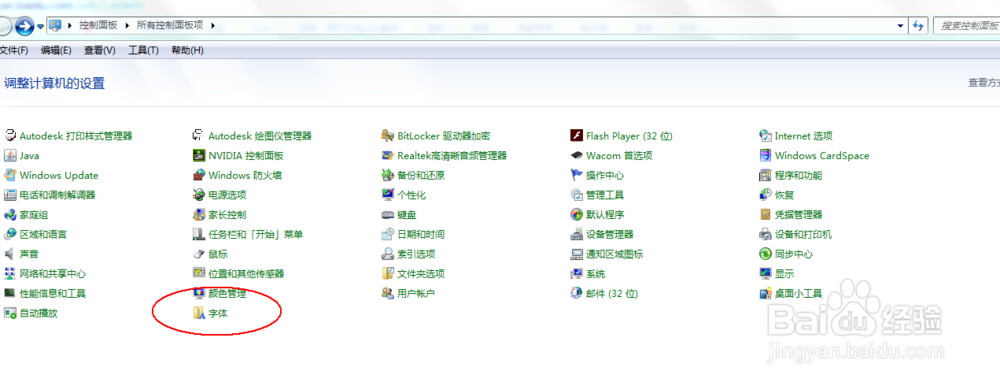Click the 声音 speaker icon

pyautogui.click(x=10, y=253)
